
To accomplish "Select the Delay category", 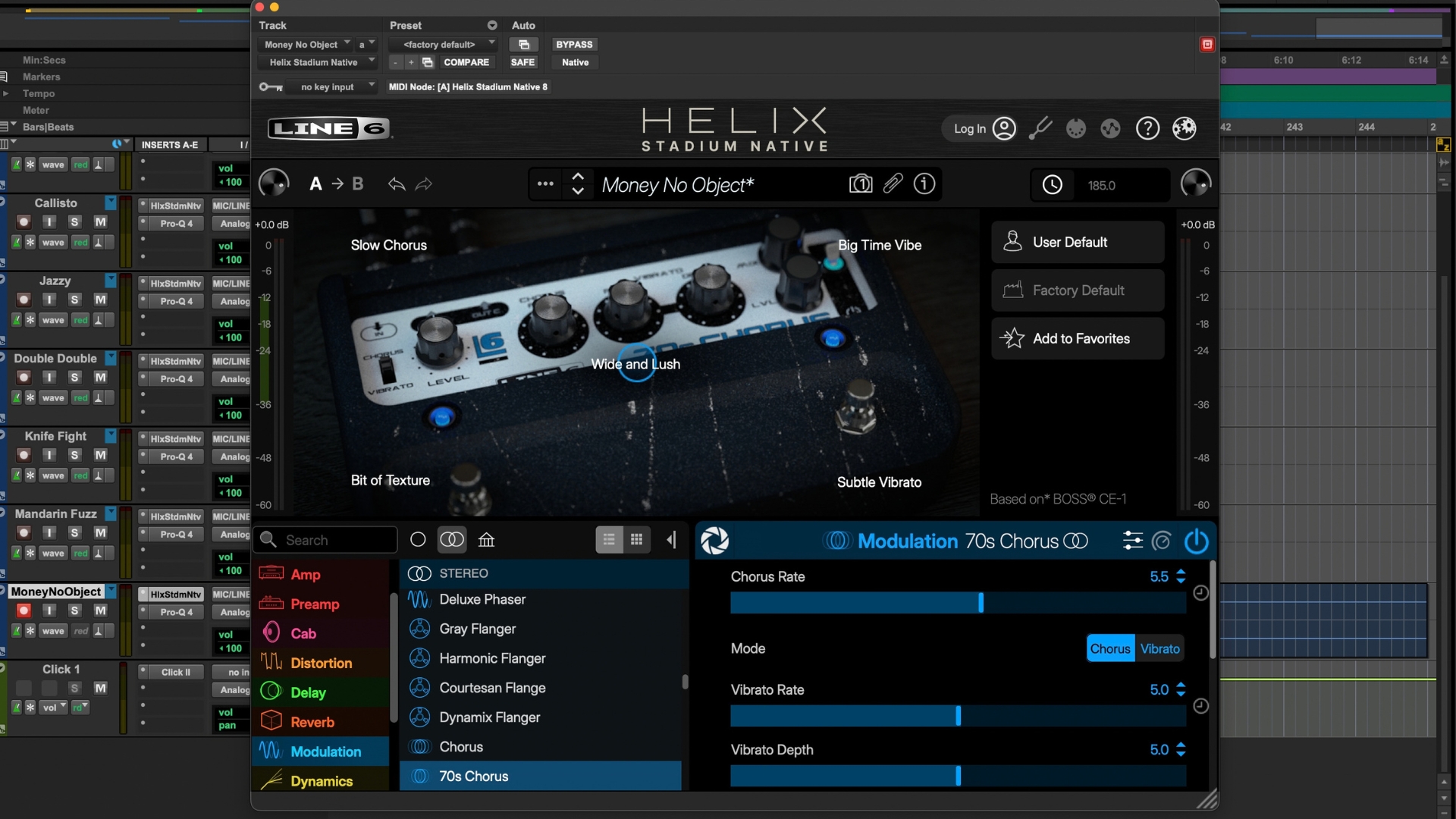I will (320, 692).
